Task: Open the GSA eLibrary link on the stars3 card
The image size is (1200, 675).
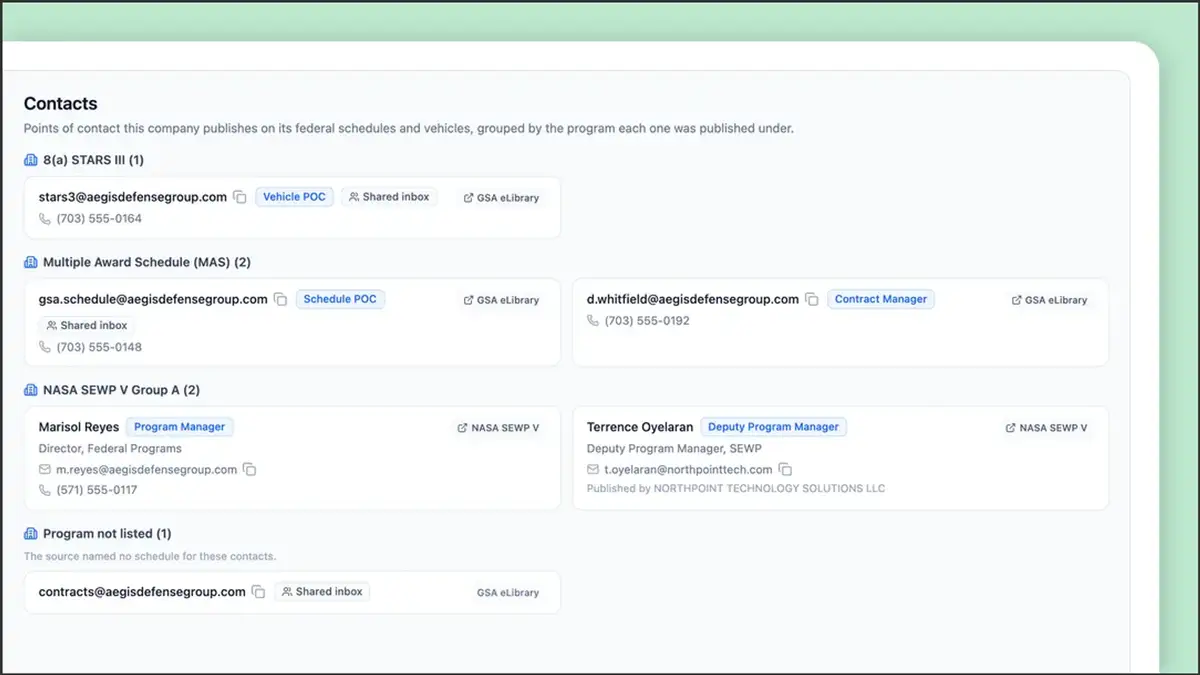Action: (x=501, y=198)
